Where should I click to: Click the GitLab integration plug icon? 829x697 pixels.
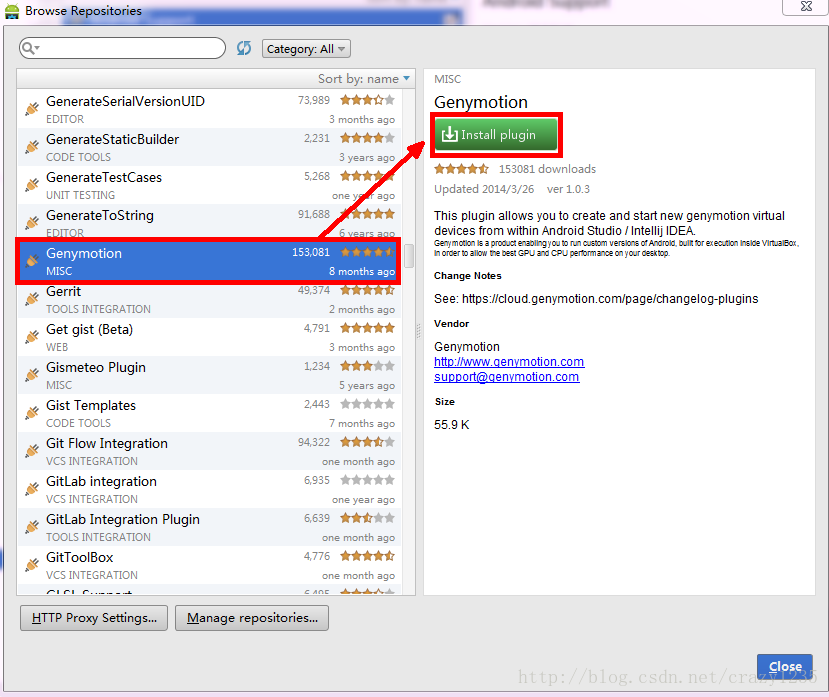pyautogui.click(x=32, y=489)
